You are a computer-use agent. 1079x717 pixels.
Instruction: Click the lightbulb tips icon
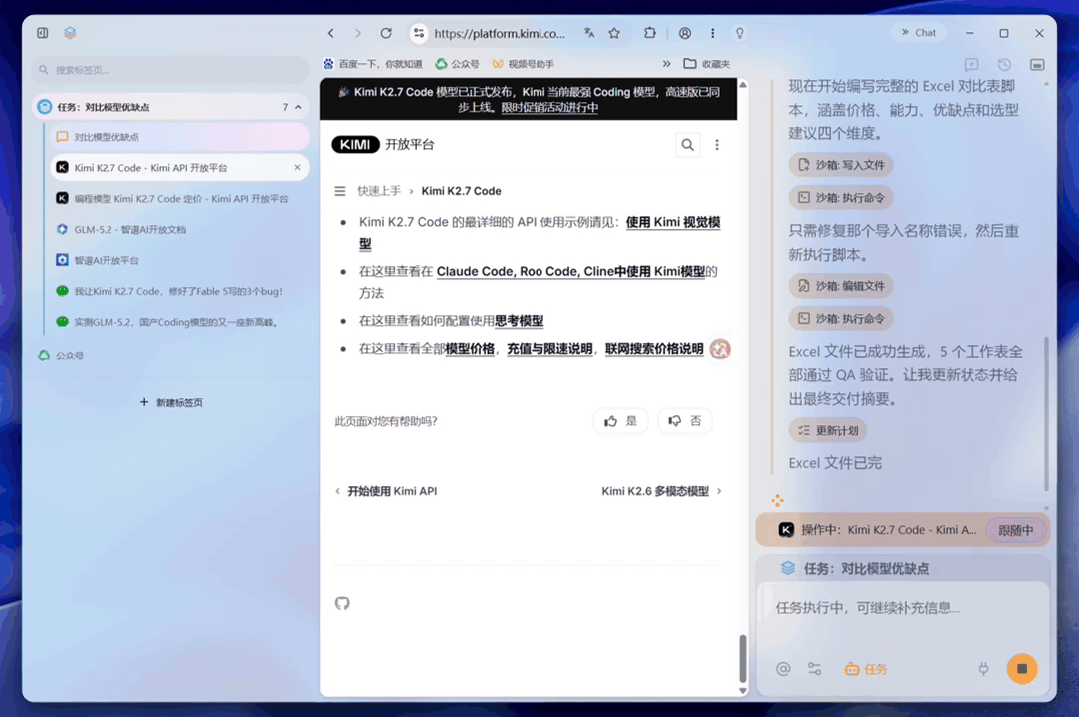coord(740,33)
